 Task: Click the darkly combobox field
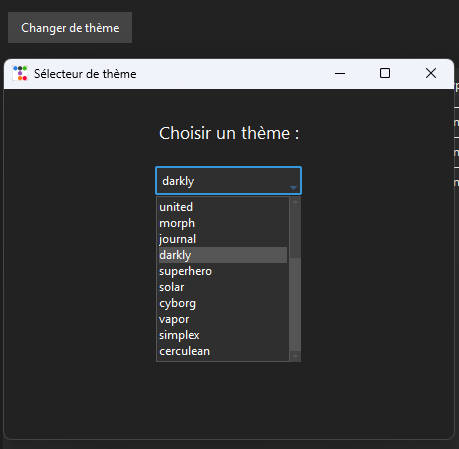click(228, 181)
